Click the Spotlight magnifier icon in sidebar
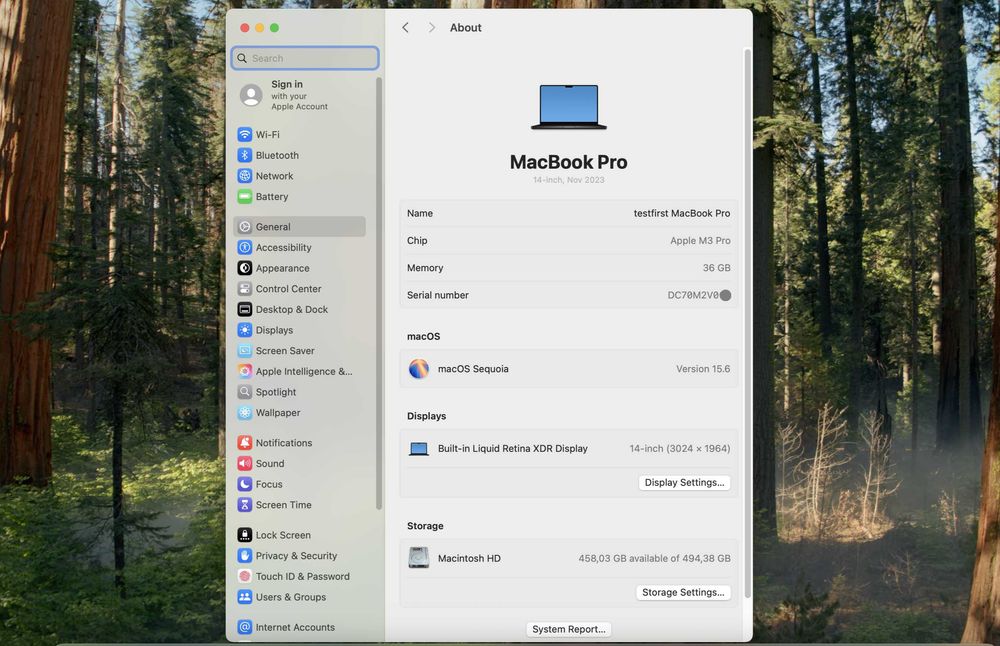 [x=245, y=392]
